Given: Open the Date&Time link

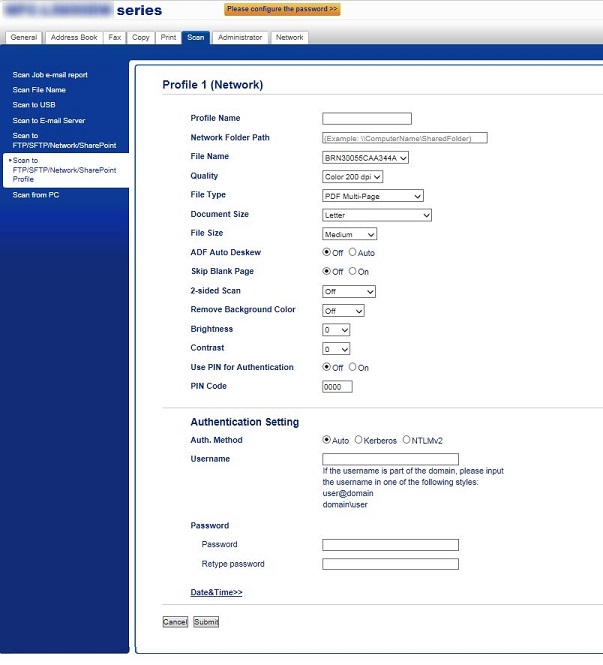Looking at the screenshot, I should (216, 593).
